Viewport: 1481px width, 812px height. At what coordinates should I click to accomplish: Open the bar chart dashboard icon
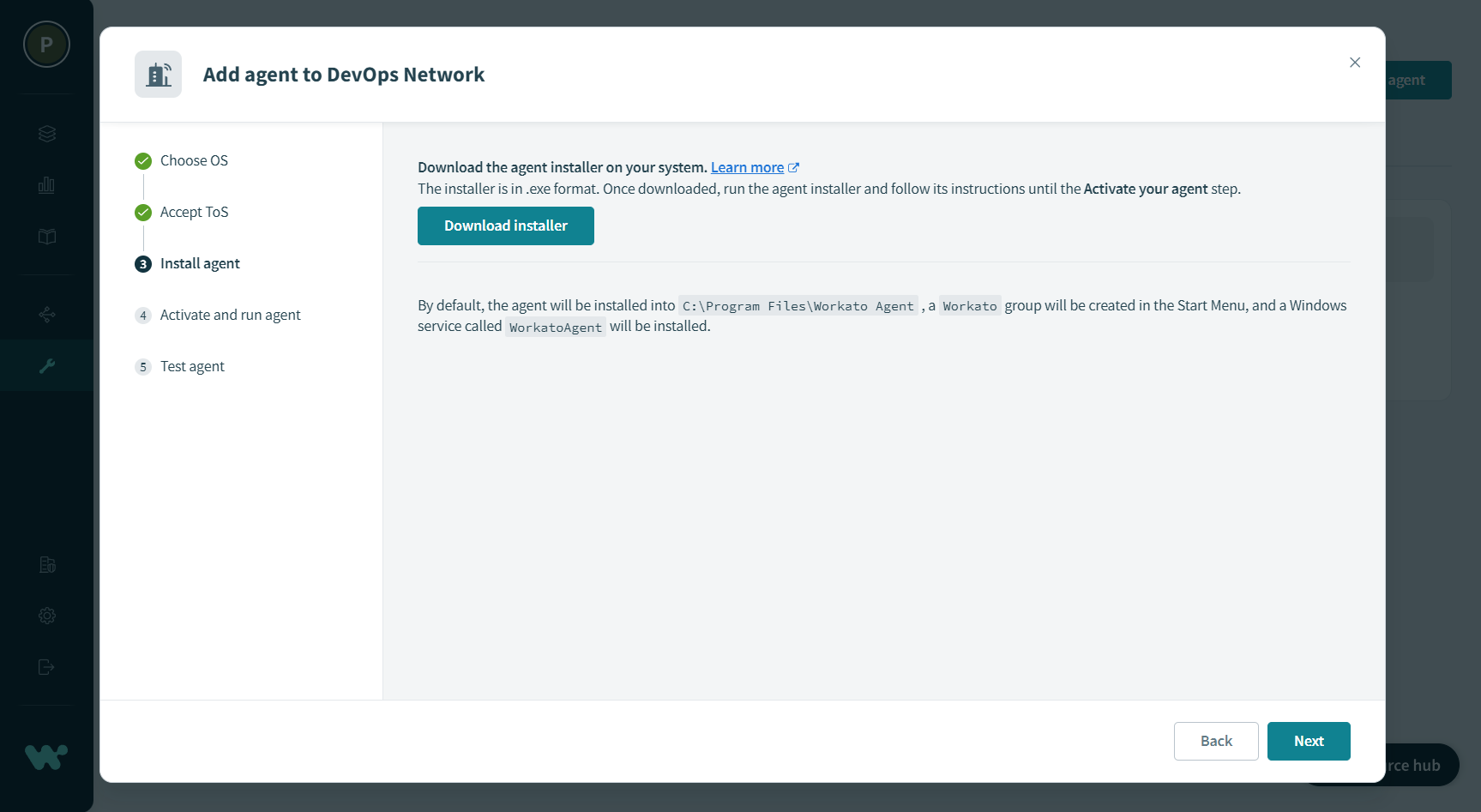(x=47, y=185)
